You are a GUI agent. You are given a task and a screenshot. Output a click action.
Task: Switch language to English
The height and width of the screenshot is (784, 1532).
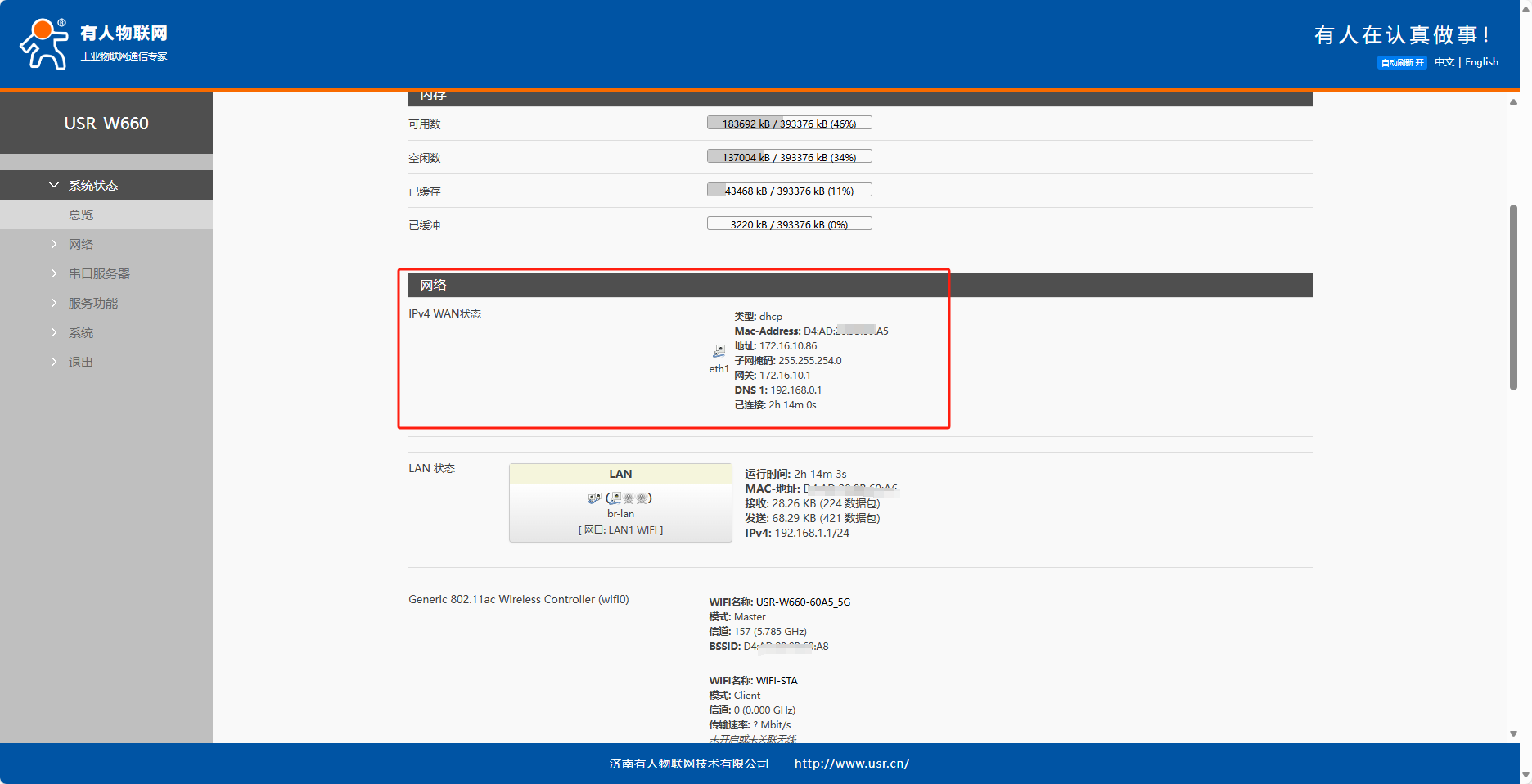pyautogui.click(x=1481, y=62)
